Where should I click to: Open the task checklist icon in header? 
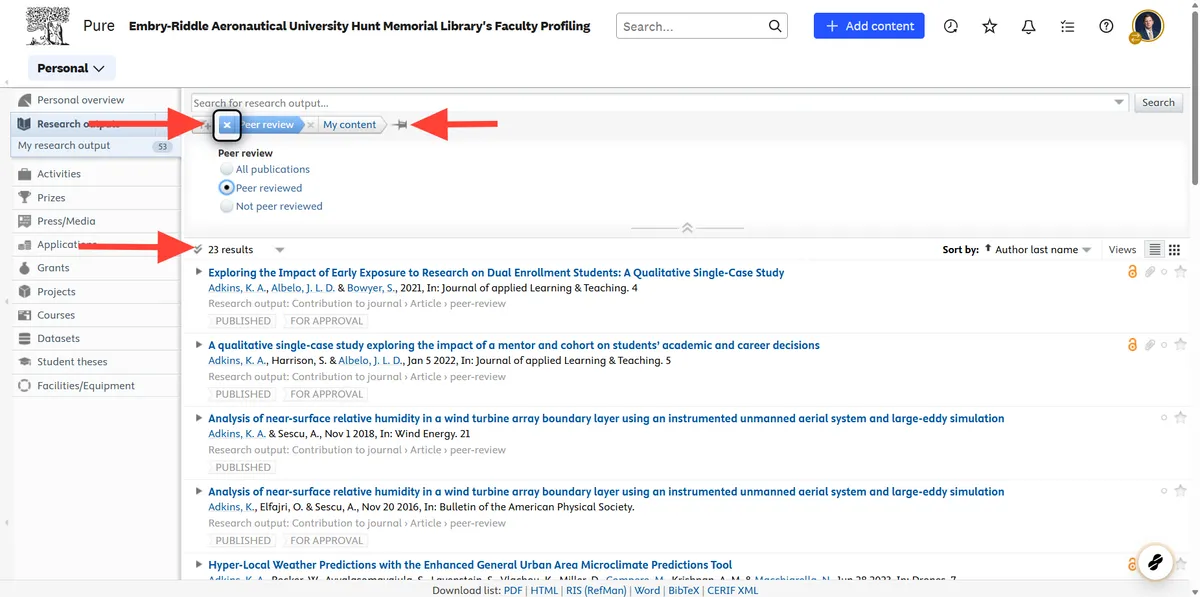click(1067, 26)
